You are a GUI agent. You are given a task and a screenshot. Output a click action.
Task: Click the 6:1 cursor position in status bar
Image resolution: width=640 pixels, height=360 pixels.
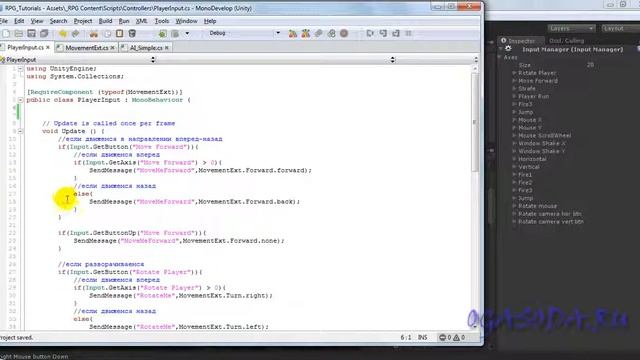[x=406, y=338]
